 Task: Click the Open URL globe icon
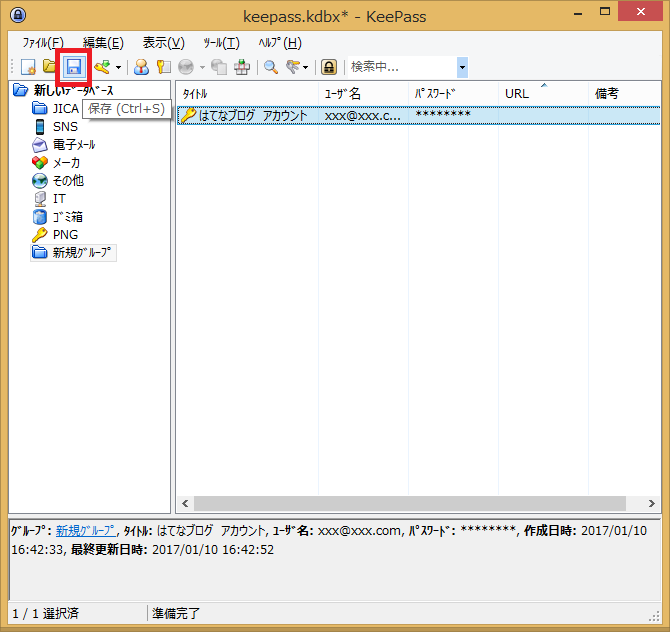coord(186,67)
